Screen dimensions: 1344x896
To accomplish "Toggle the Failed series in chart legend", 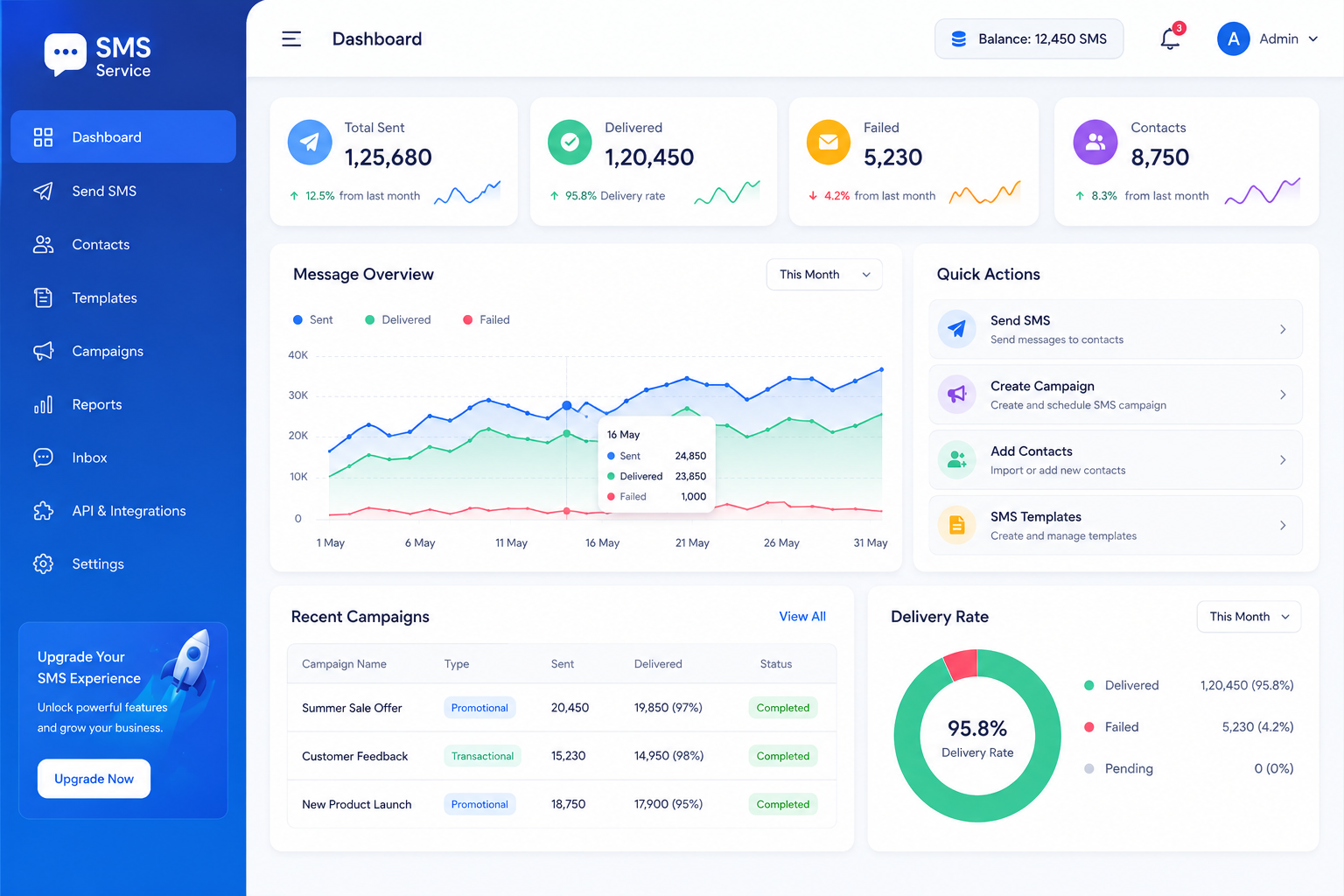I will coord(486,320).
